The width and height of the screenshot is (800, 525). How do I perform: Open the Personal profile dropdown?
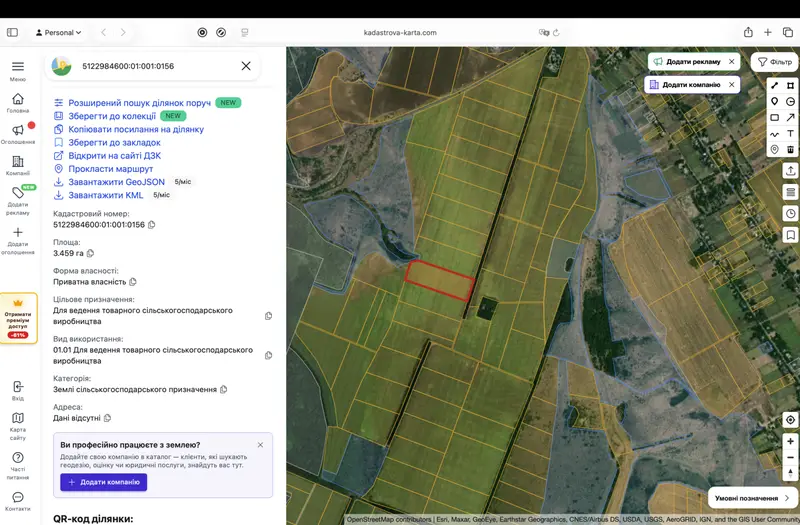pyautogui.click(x=58, y=33)
